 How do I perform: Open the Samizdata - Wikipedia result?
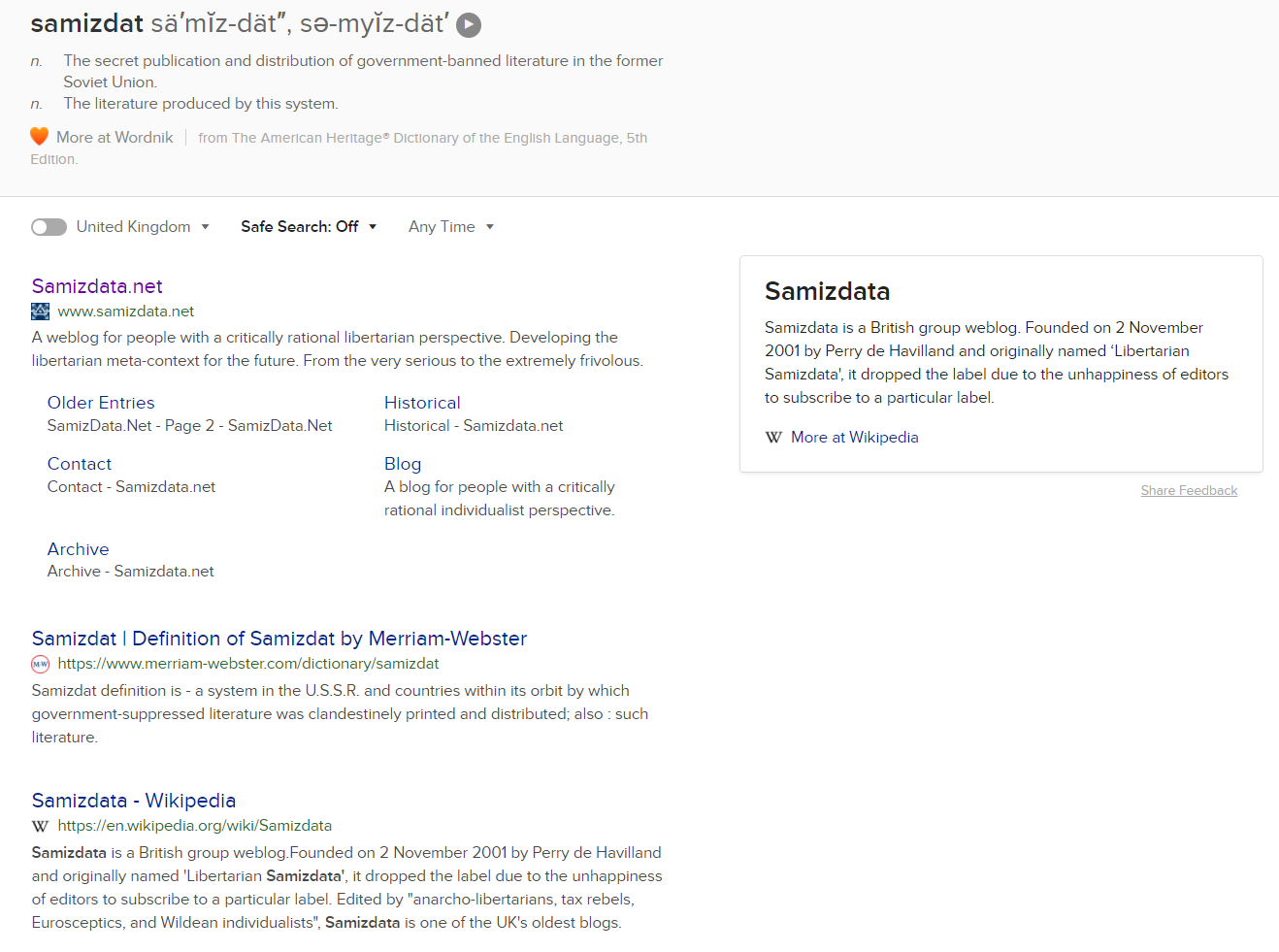coord(134,801)
